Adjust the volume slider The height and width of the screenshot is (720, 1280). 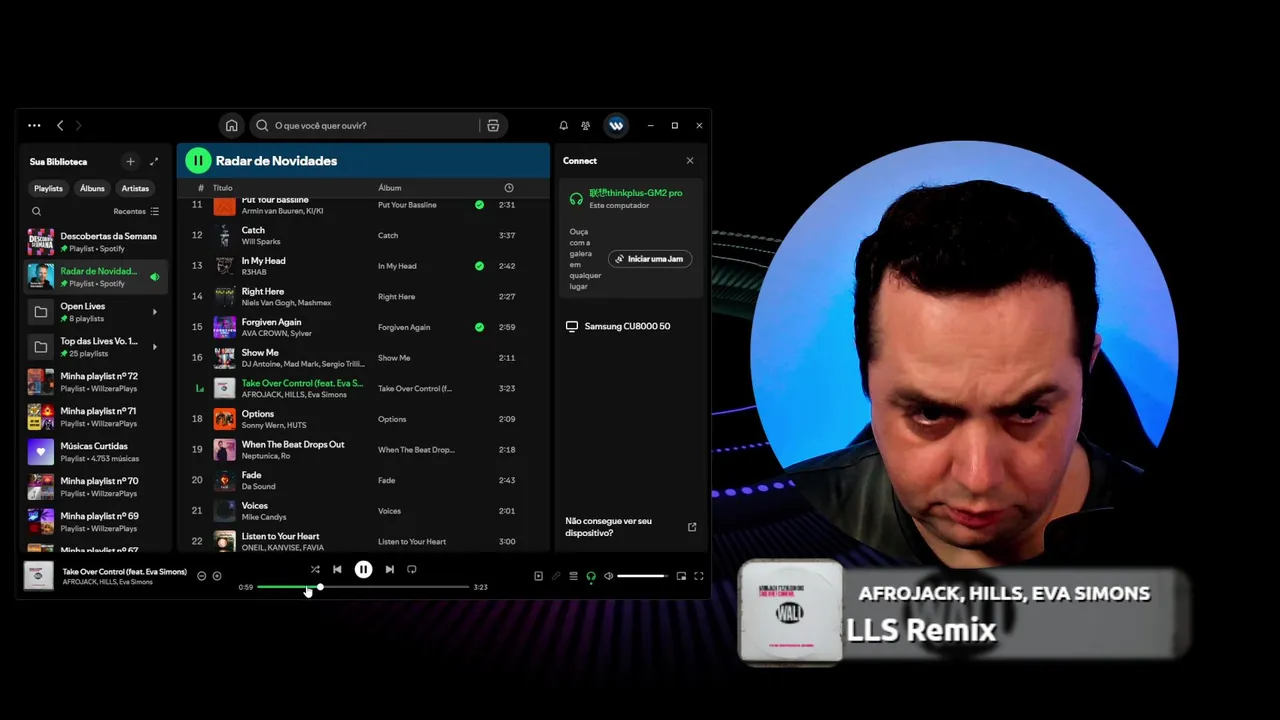[641, 576]
